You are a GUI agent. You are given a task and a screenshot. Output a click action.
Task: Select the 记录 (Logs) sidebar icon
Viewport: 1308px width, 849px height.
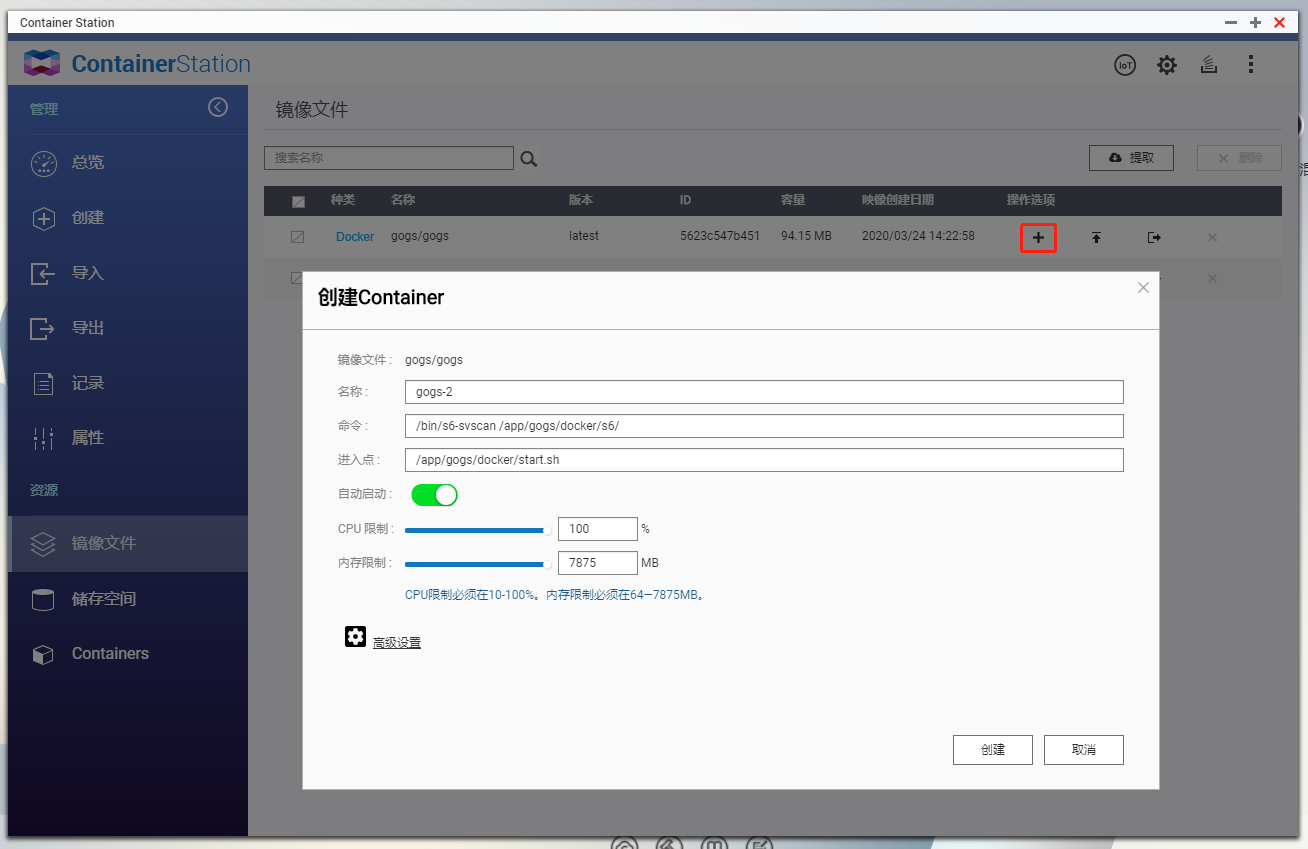(x=44, y=383)
